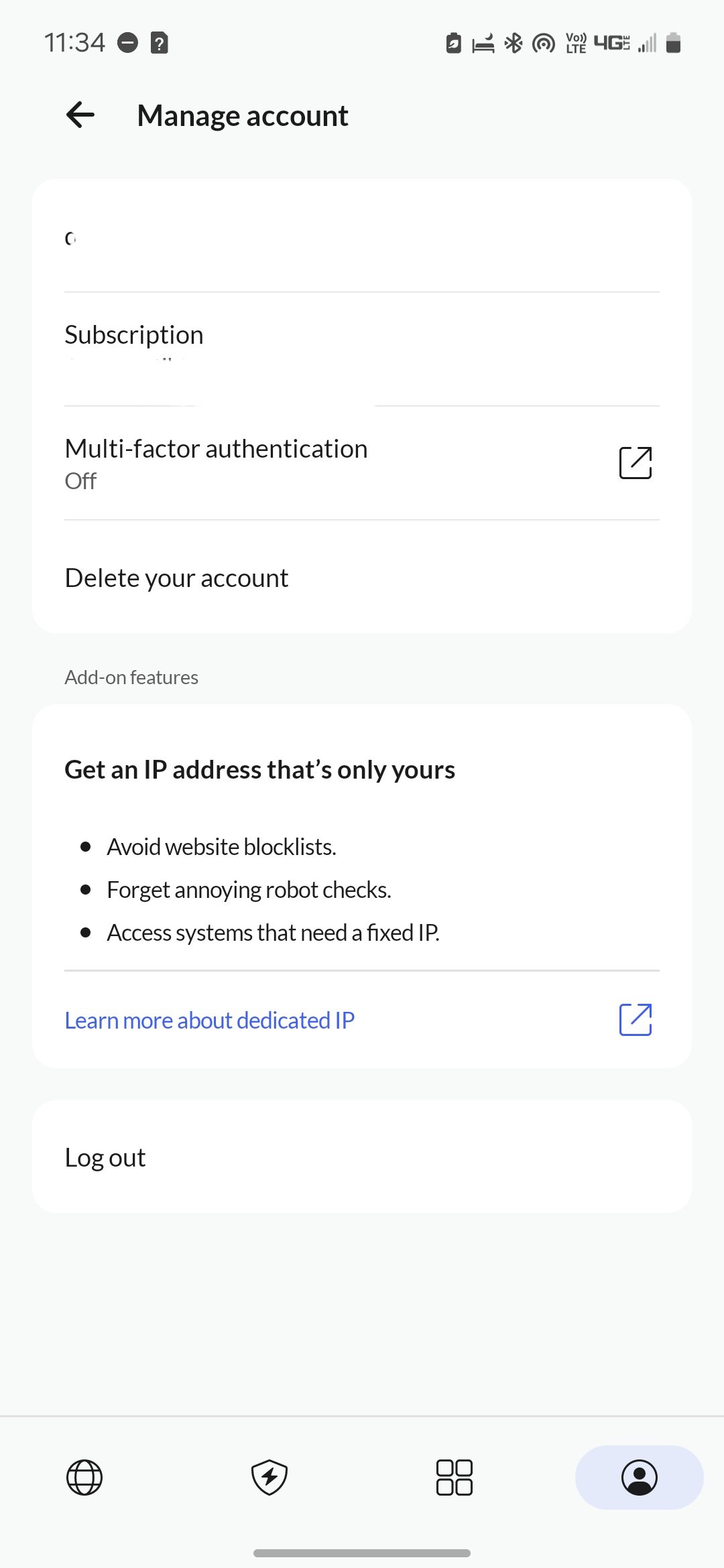The height and width of the screenshot is (1568, 724).
Task: Open the Threat Protection shield tab
Action: [x=269, y=1478]
